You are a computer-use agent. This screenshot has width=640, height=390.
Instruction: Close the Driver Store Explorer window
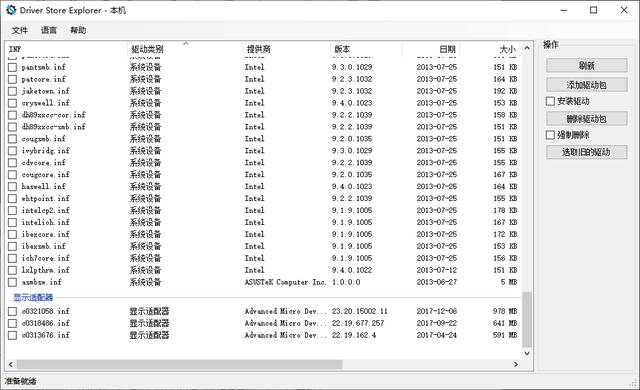coord(624,10)
